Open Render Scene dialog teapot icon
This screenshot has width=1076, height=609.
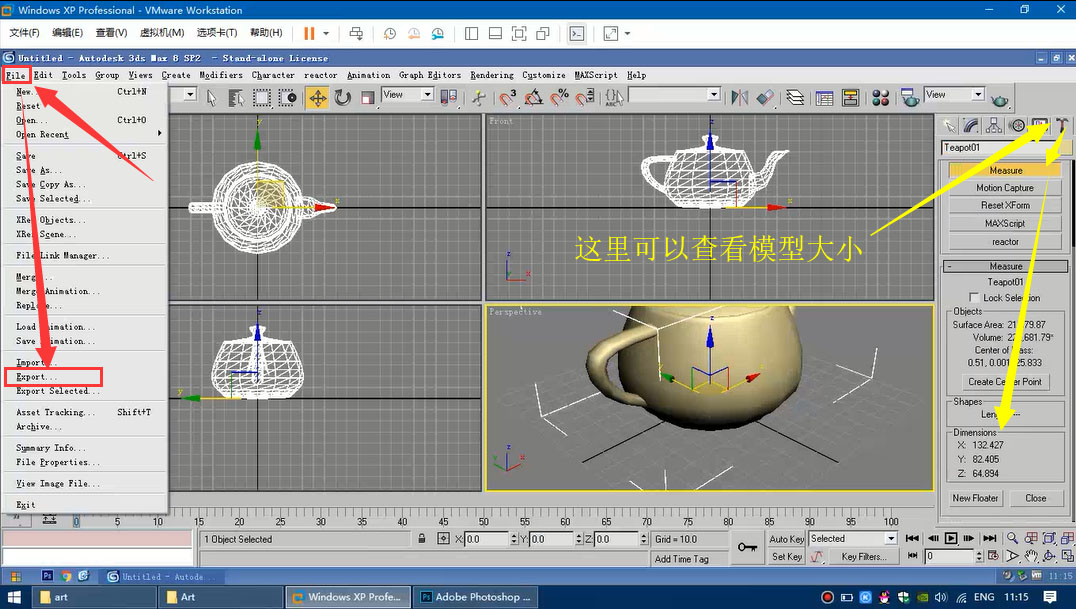[x=910, y=98]
